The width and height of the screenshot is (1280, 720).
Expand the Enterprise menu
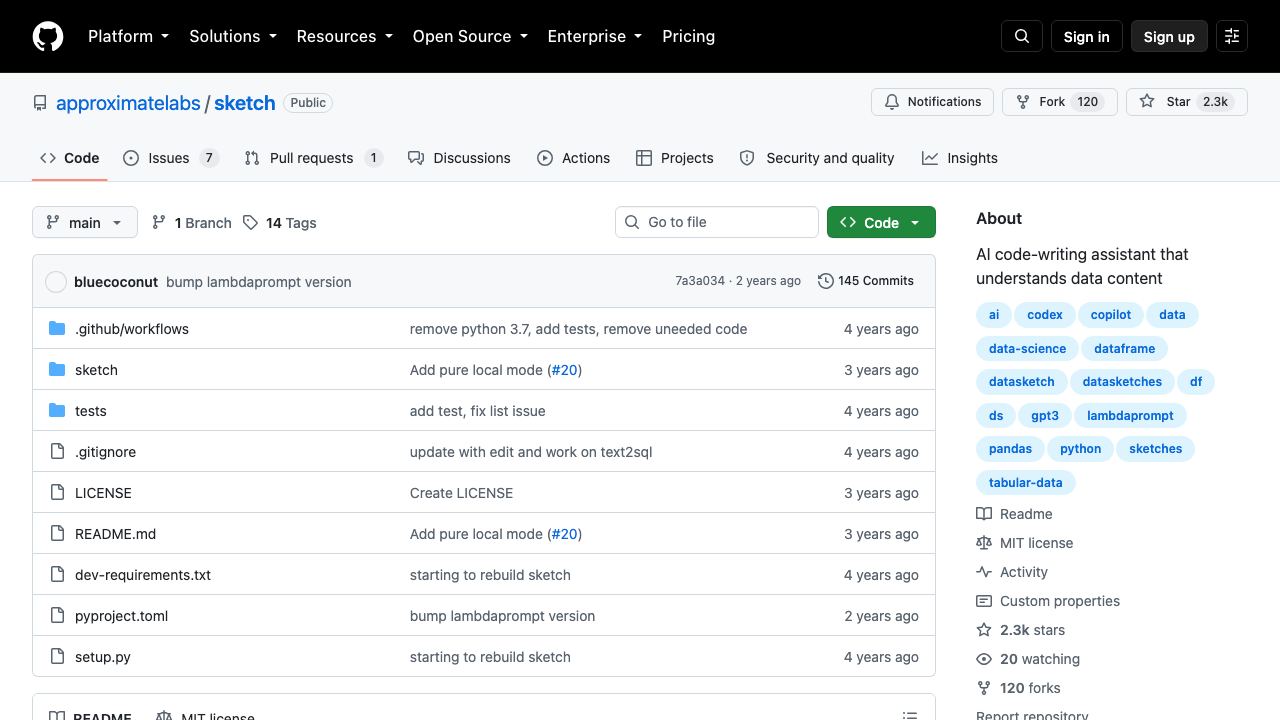point(595,36)
